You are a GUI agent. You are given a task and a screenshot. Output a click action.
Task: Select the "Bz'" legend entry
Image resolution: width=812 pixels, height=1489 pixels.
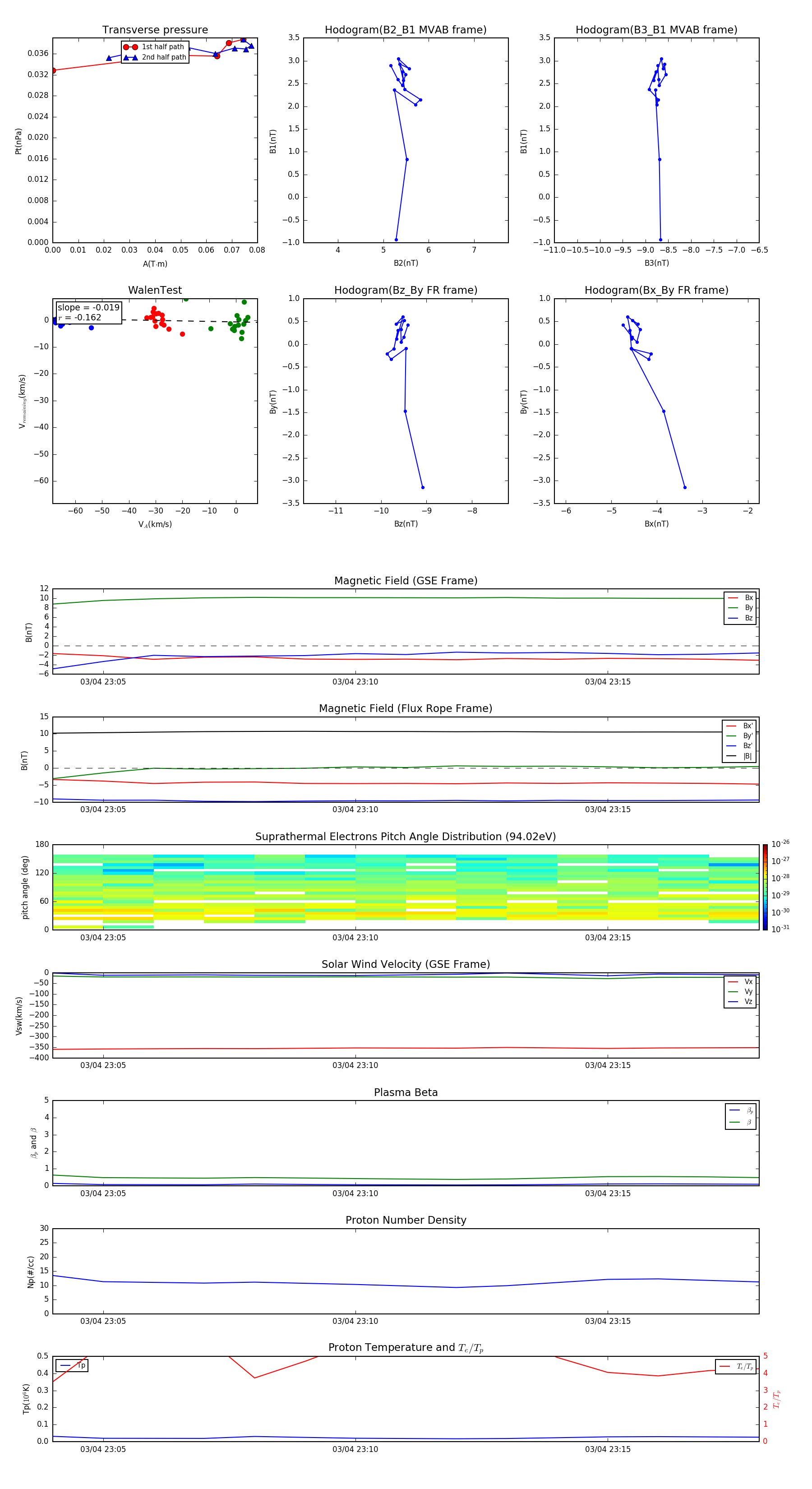[740, 746]
